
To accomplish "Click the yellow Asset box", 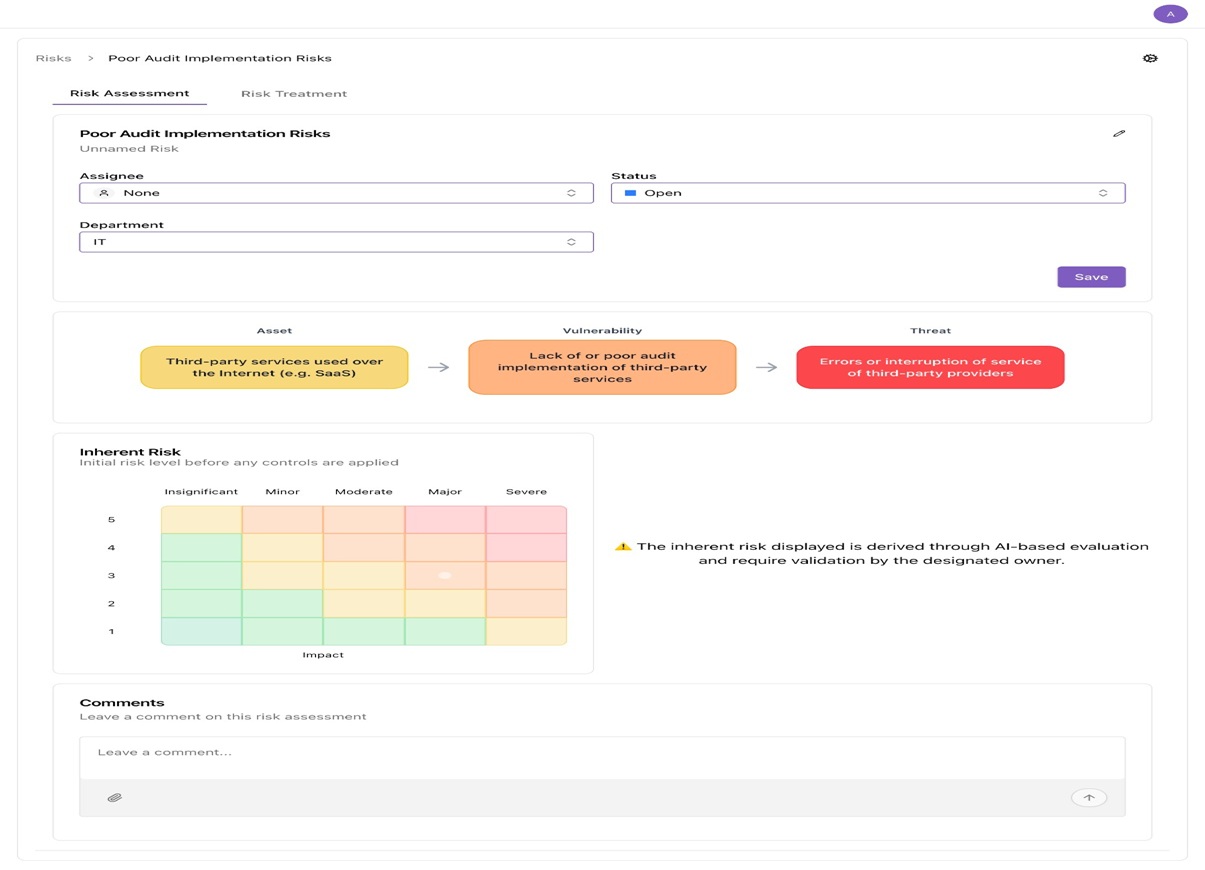I will tap(274, 367).
